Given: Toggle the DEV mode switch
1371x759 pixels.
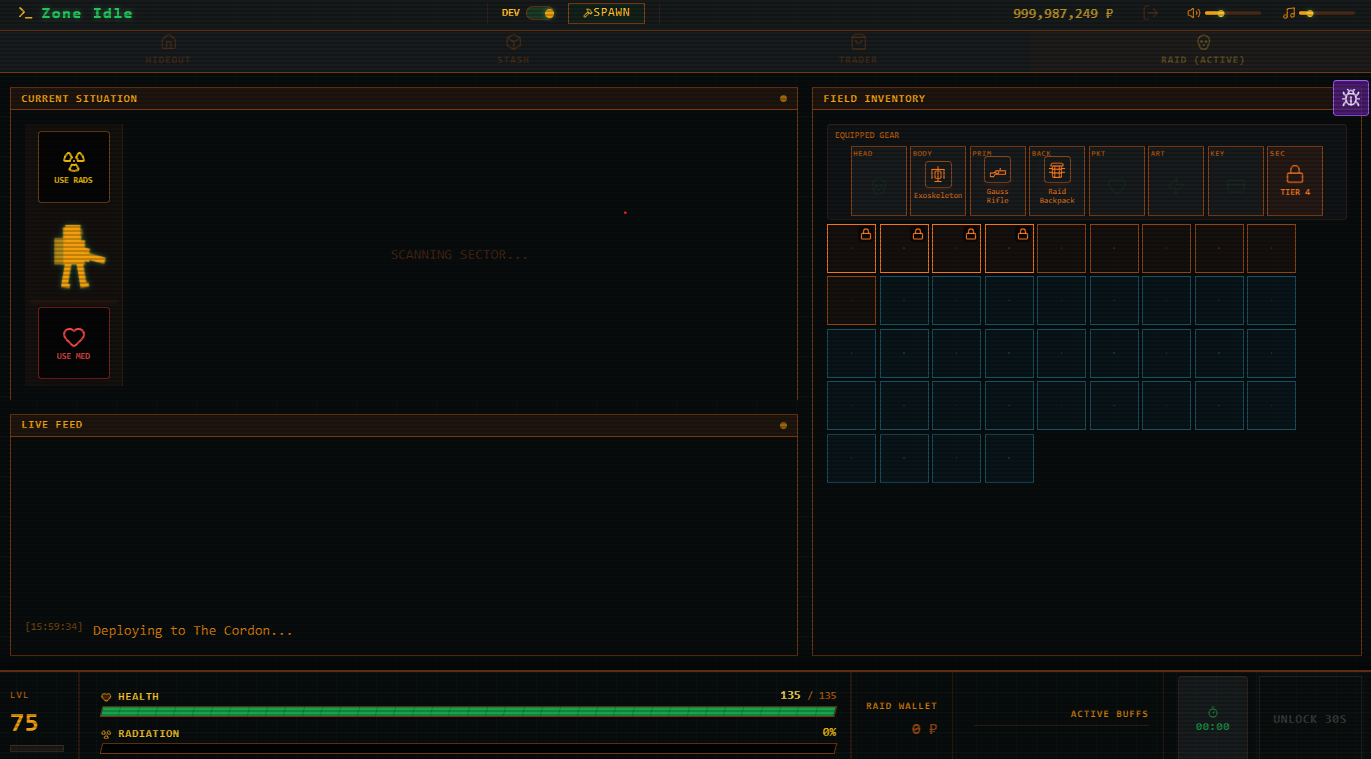Looking at the screenshot, I should (540, 13).
